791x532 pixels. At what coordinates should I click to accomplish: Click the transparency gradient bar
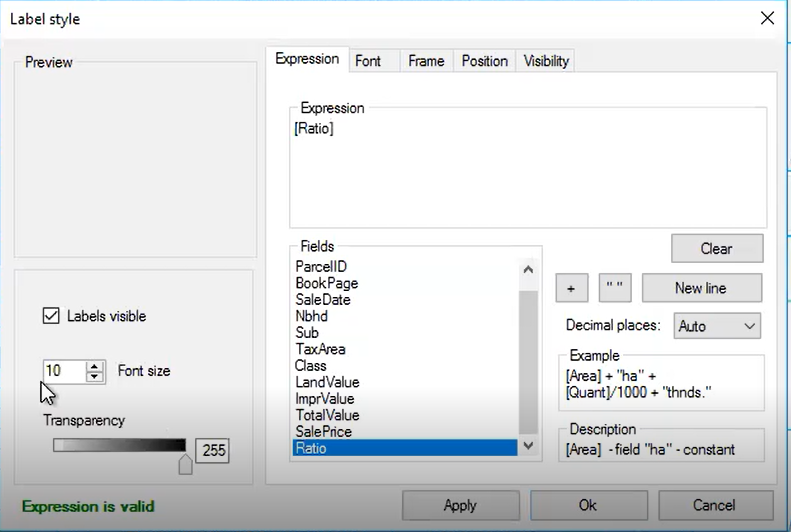pos(119,445)
